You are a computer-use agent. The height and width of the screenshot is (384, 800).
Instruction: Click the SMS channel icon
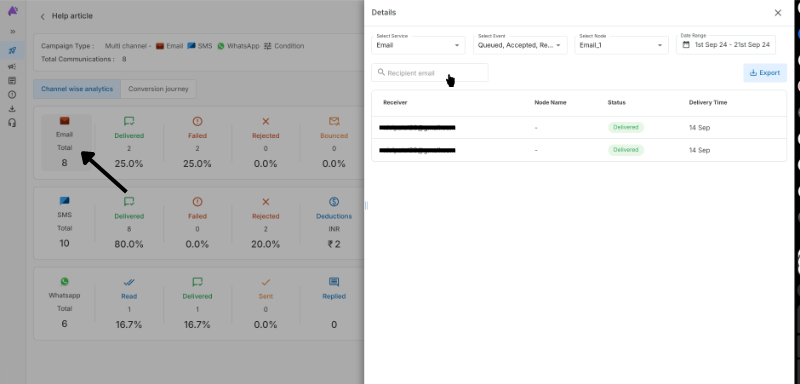tap(64, 201)
